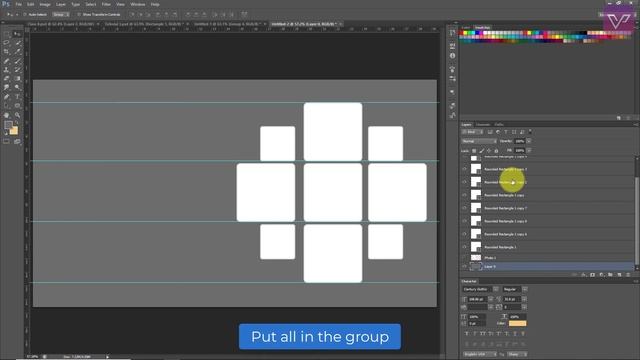Click Add layer mask icon

[593, 275]
